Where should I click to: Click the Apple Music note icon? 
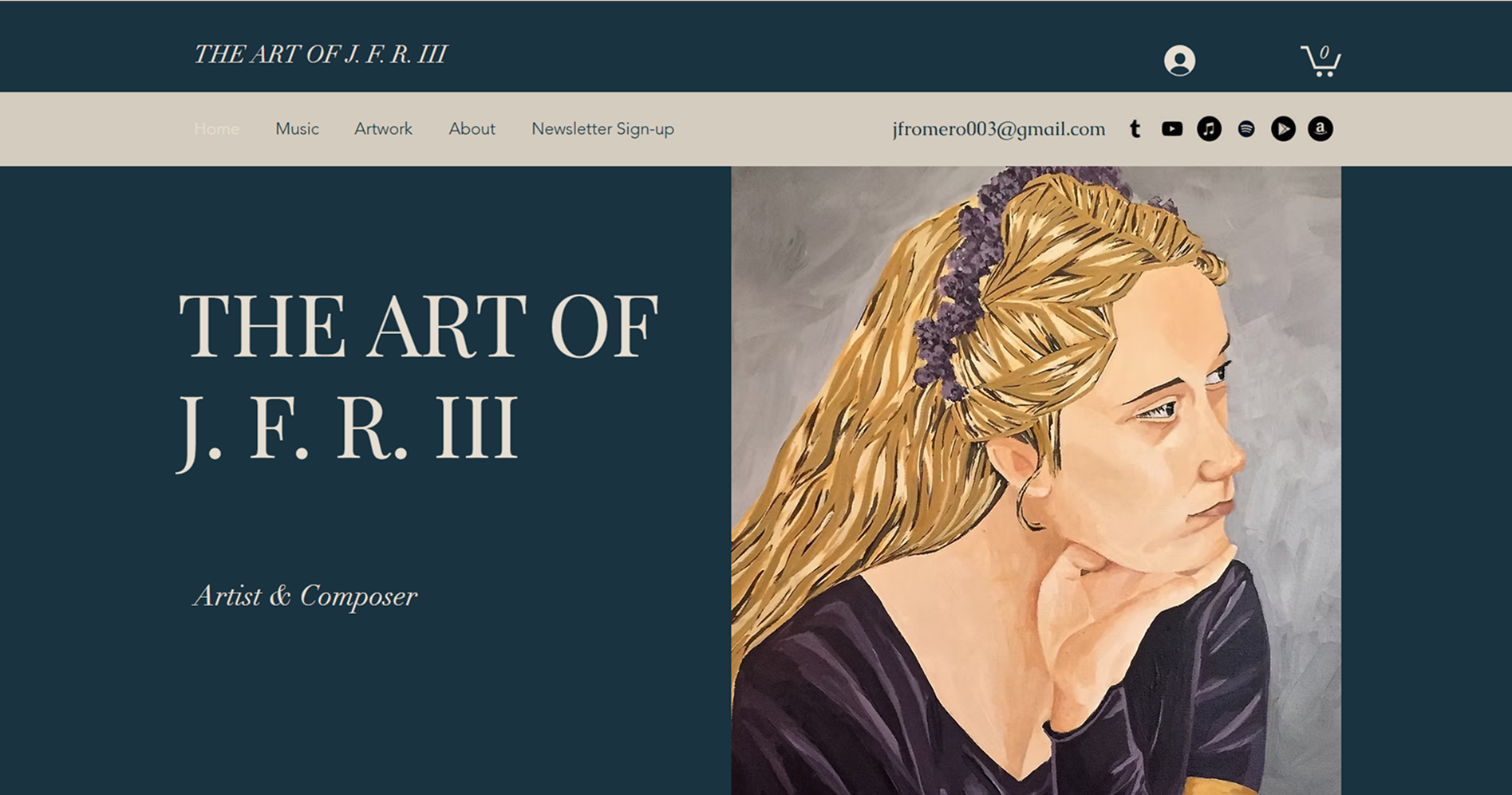[1209, 128]
